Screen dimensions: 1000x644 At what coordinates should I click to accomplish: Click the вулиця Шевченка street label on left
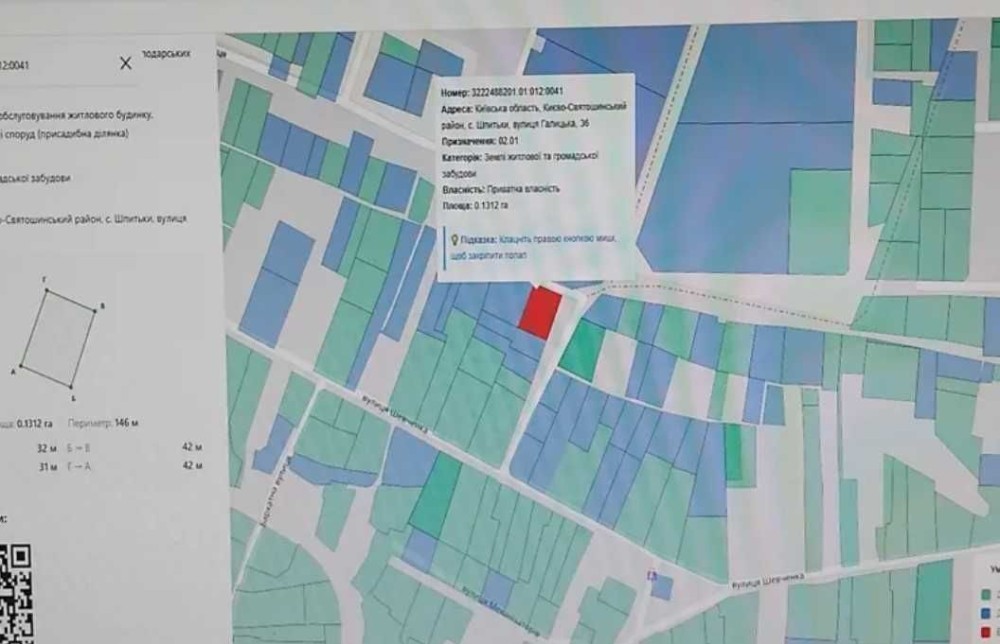[395, 415]
